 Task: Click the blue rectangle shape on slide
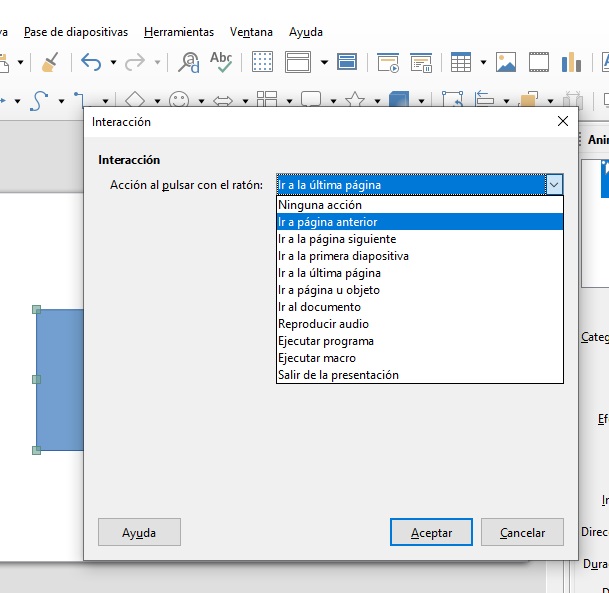(60, 380)
